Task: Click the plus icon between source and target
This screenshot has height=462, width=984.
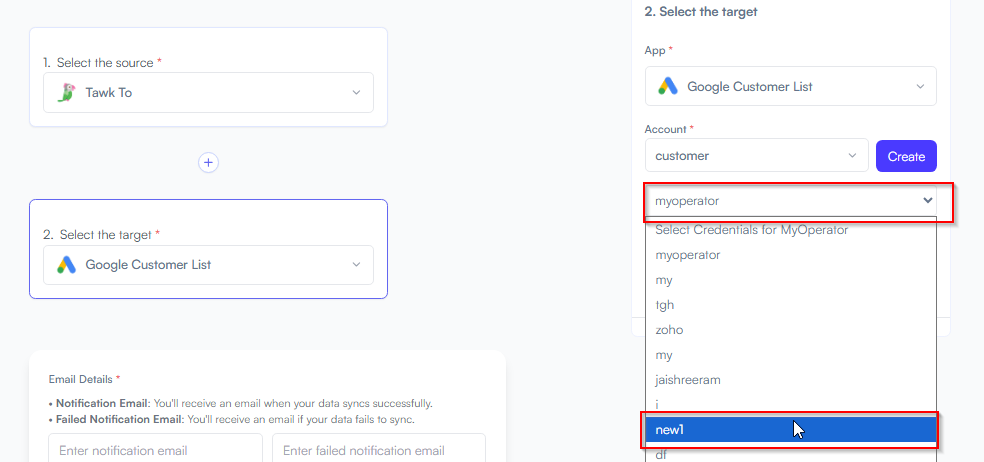Action: pyautogui.click(x=208, y=163)
